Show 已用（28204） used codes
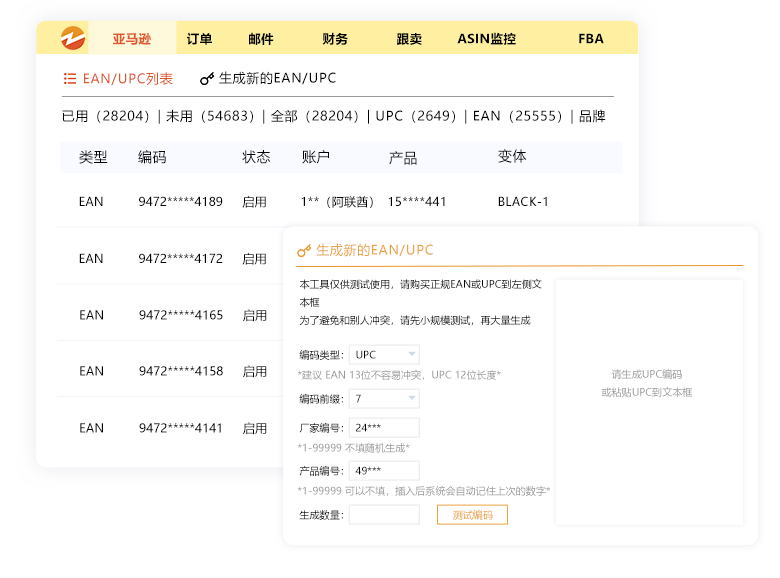Screen dimensions: 780x578 105,116
